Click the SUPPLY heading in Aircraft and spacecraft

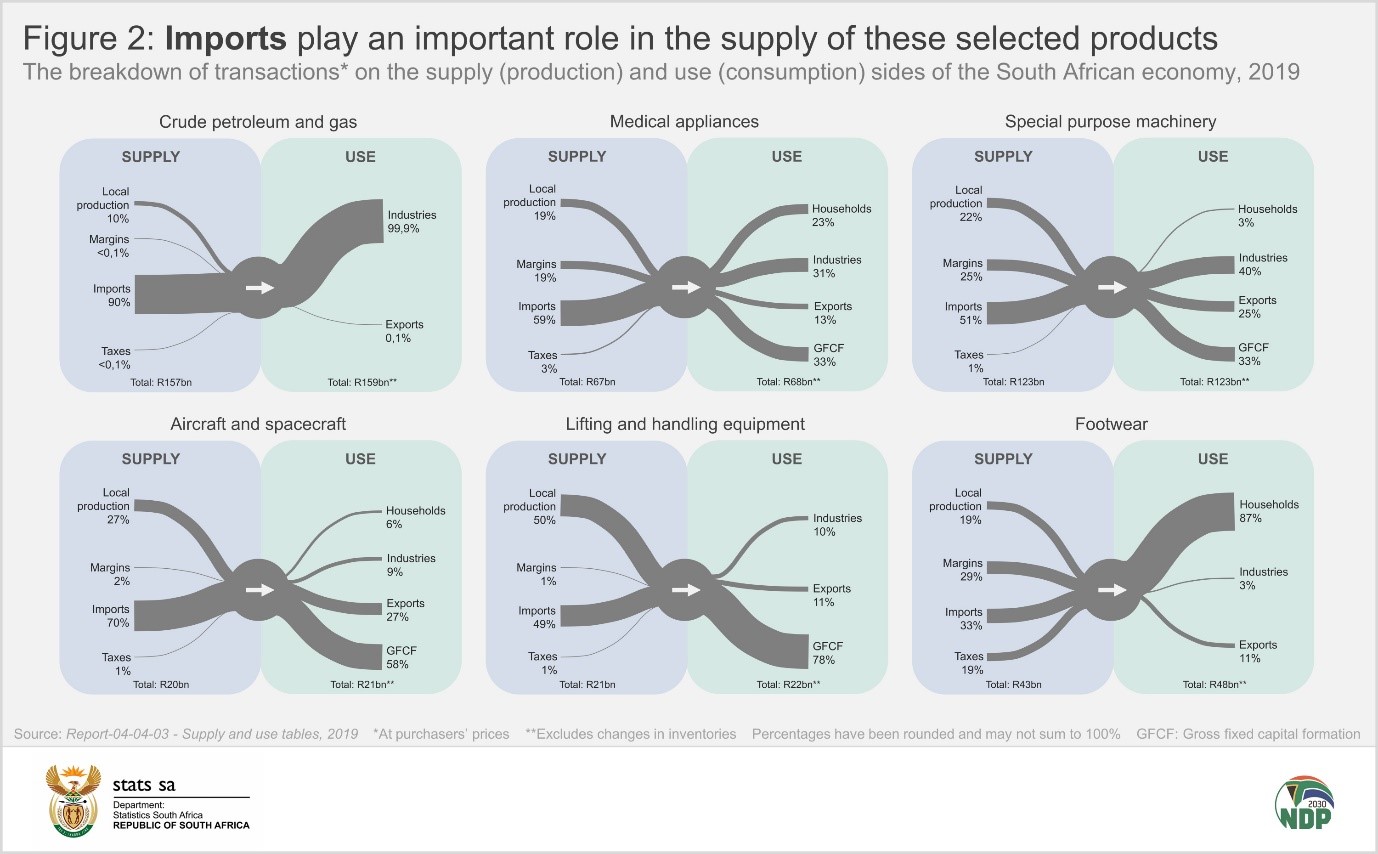click(x=150, y=459)
